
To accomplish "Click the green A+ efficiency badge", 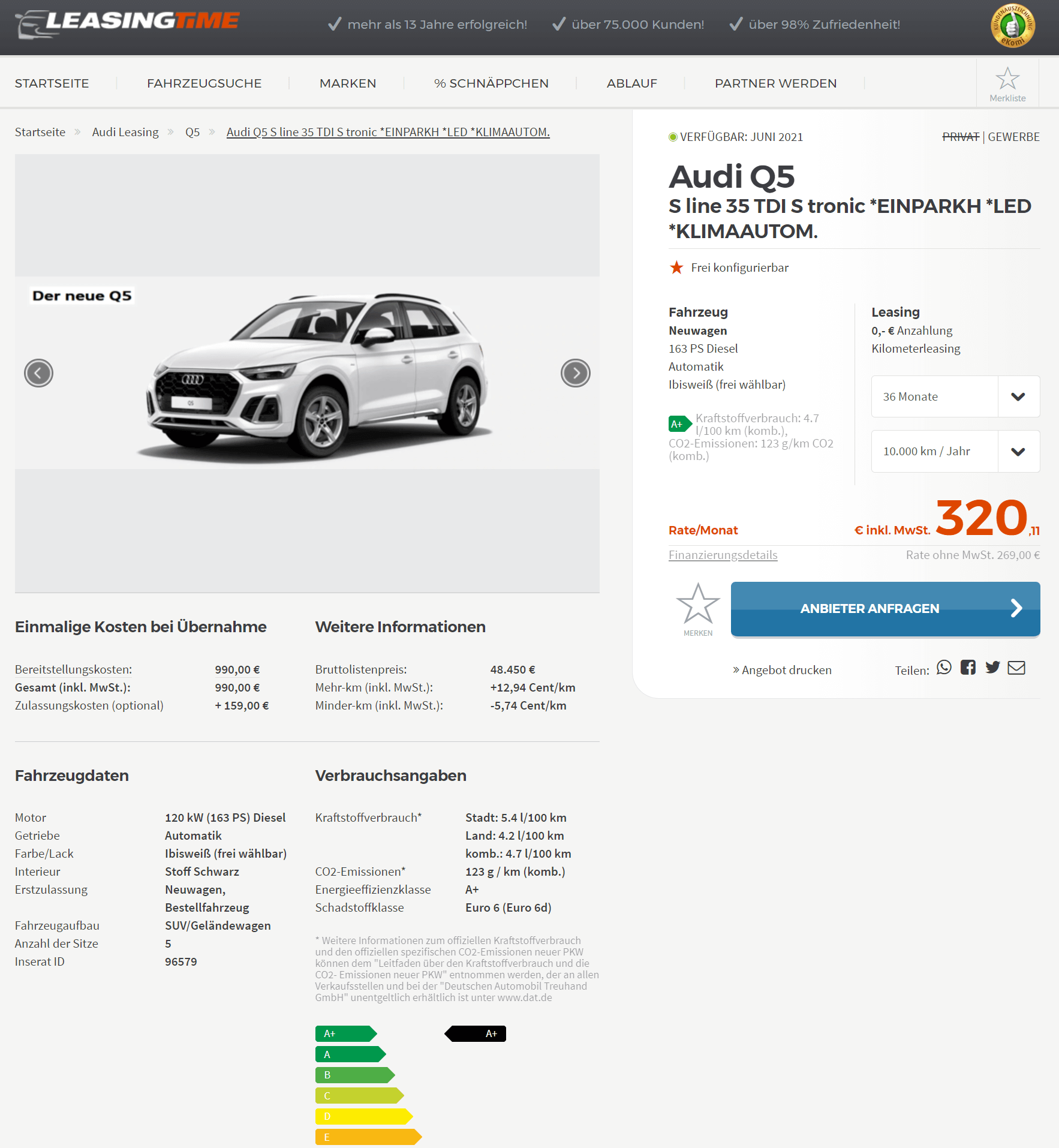I will 680,424.
